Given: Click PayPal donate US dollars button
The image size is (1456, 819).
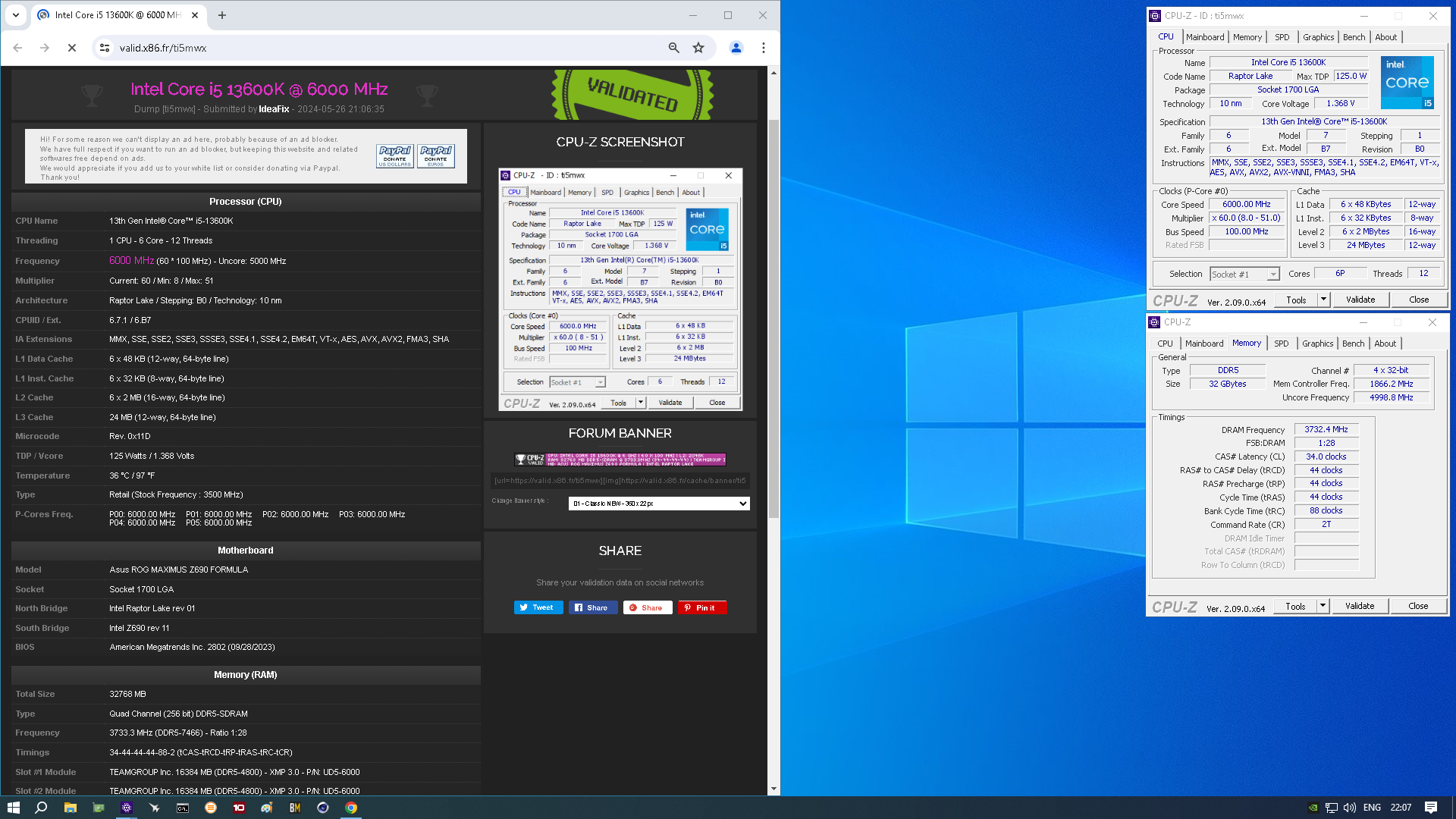Looking at the screenshot, I should 395,156.
